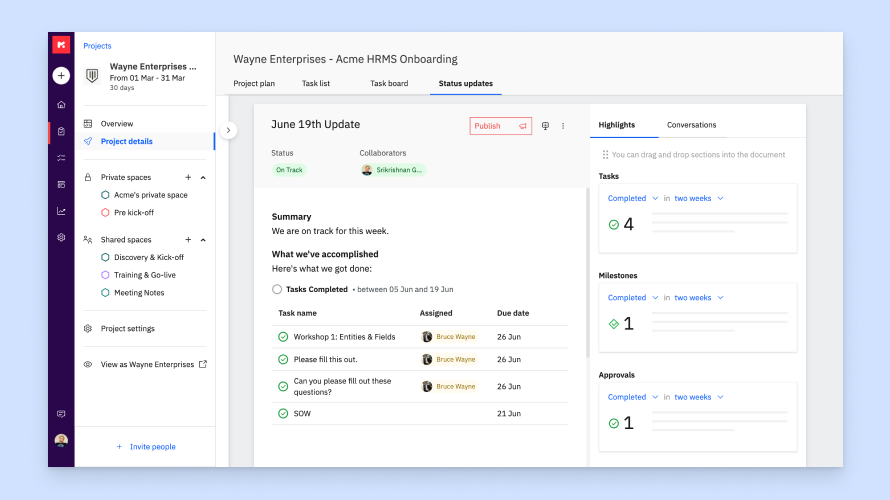Viewport: 890px width, 500px height.
Task: Toggle check mark for SOW task
Action: tap(283, 413)
